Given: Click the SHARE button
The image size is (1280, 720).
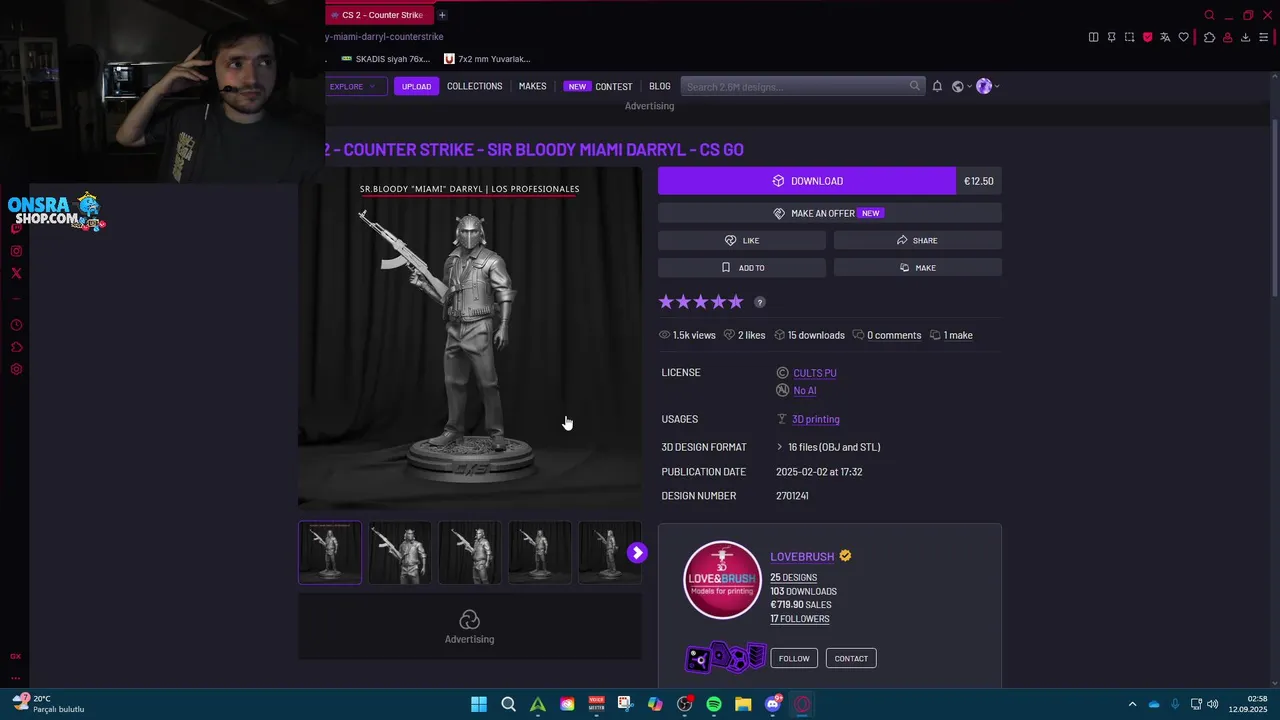Looking at the screenshot, I should click(x=917, y=240).
